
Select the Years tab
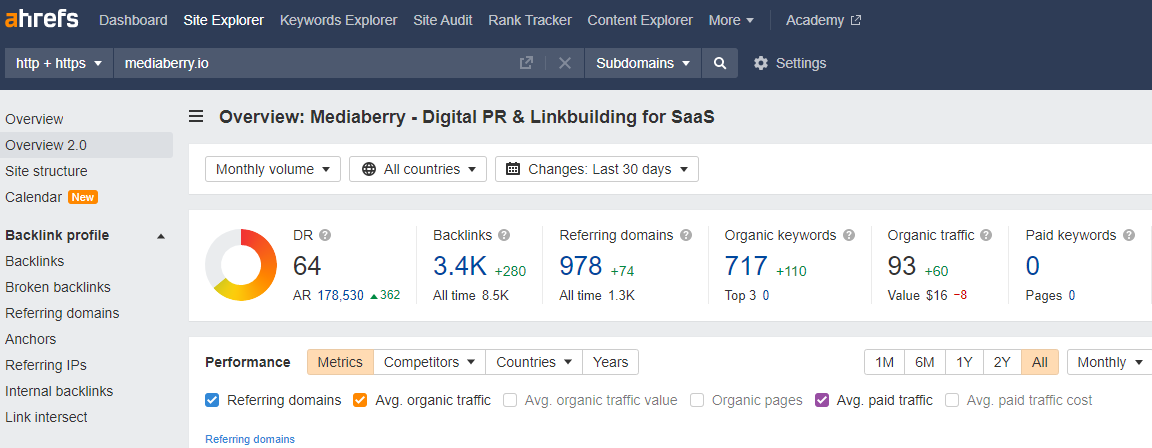coord(611,362)
